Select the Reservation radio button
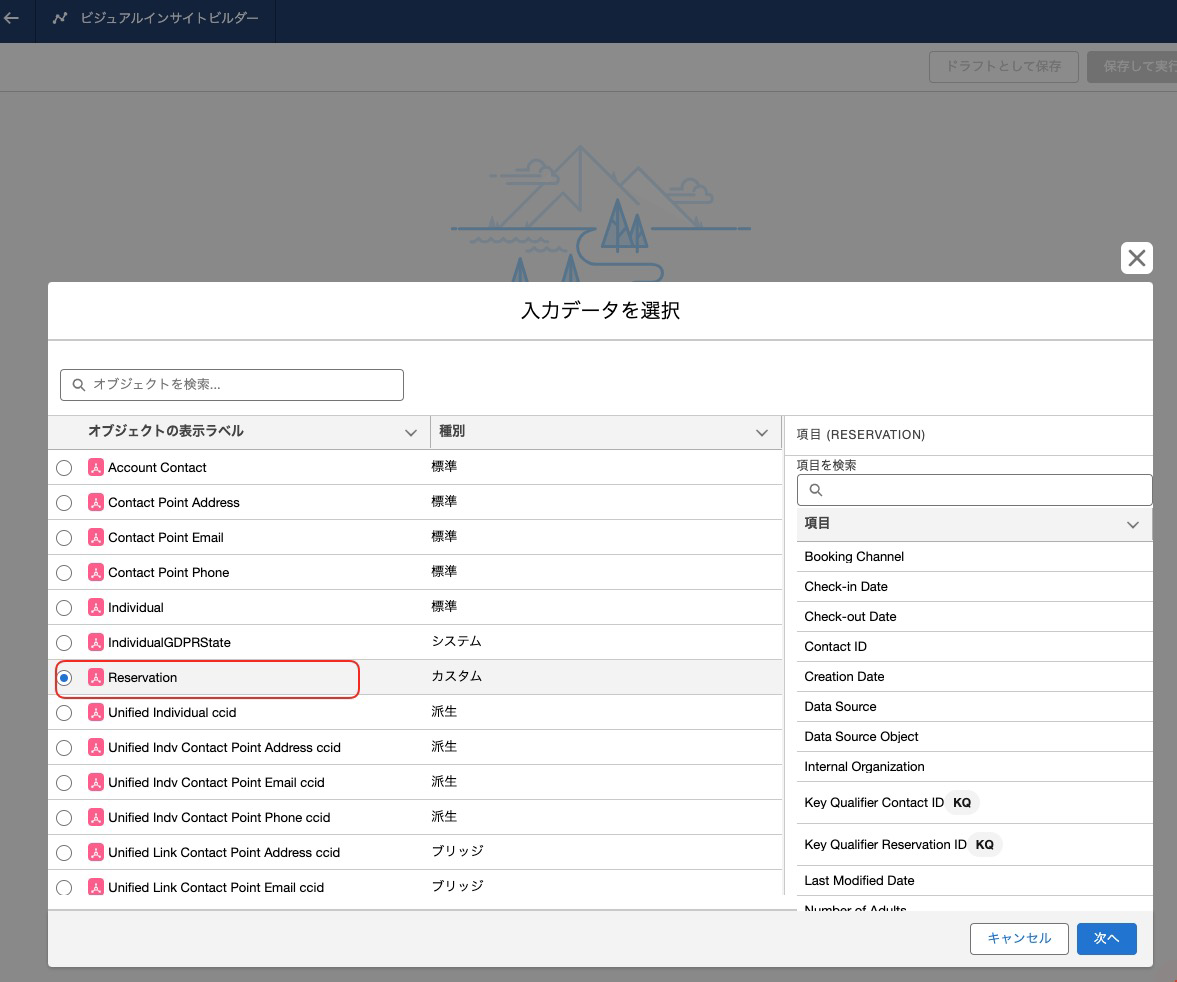Viewport: 1177px width, 982px height. (x=65, y=678)
